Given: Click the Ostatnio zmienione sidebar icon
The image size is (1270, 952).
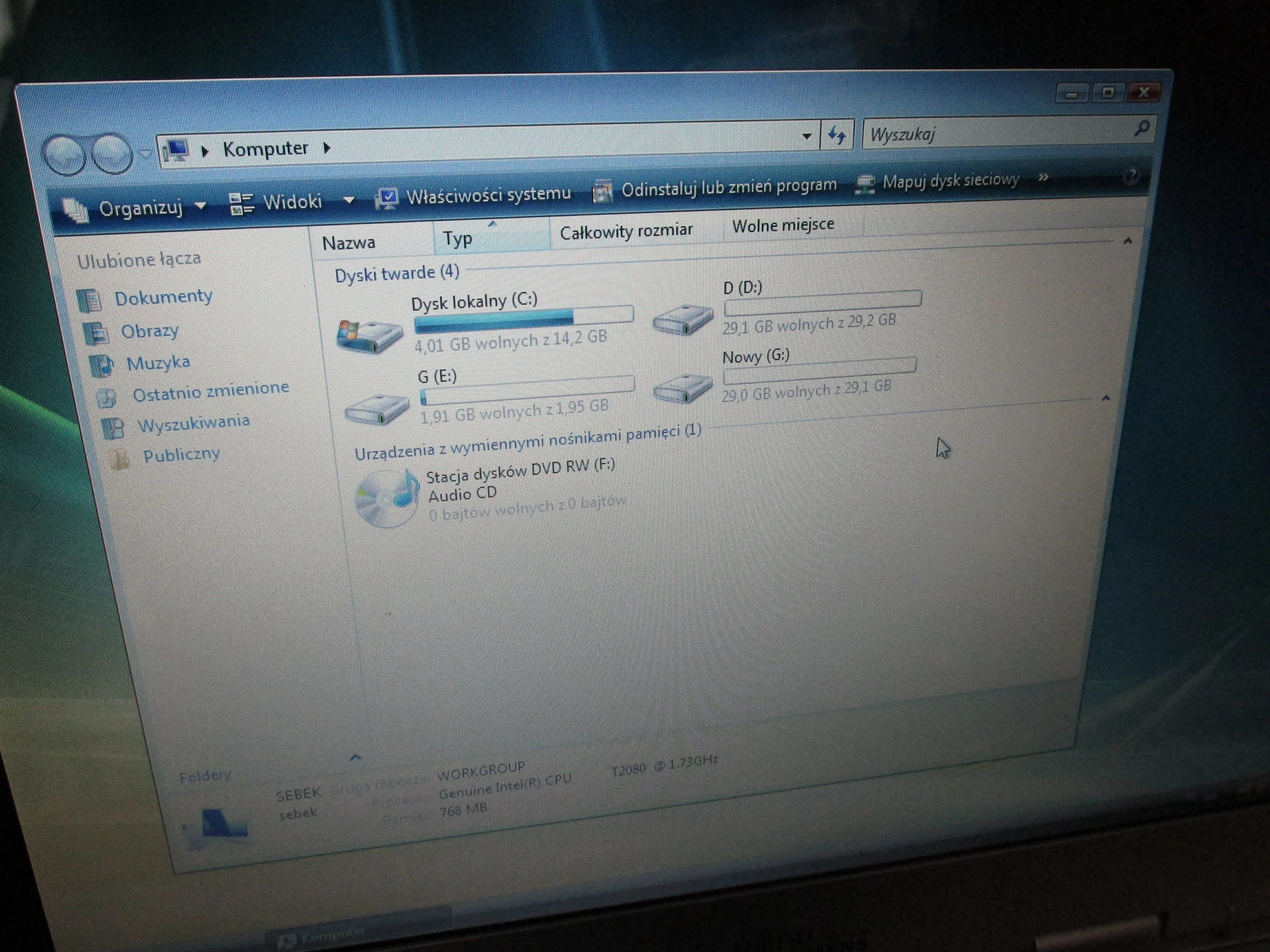Looking at the screenshot, I should tap(107, 397).
